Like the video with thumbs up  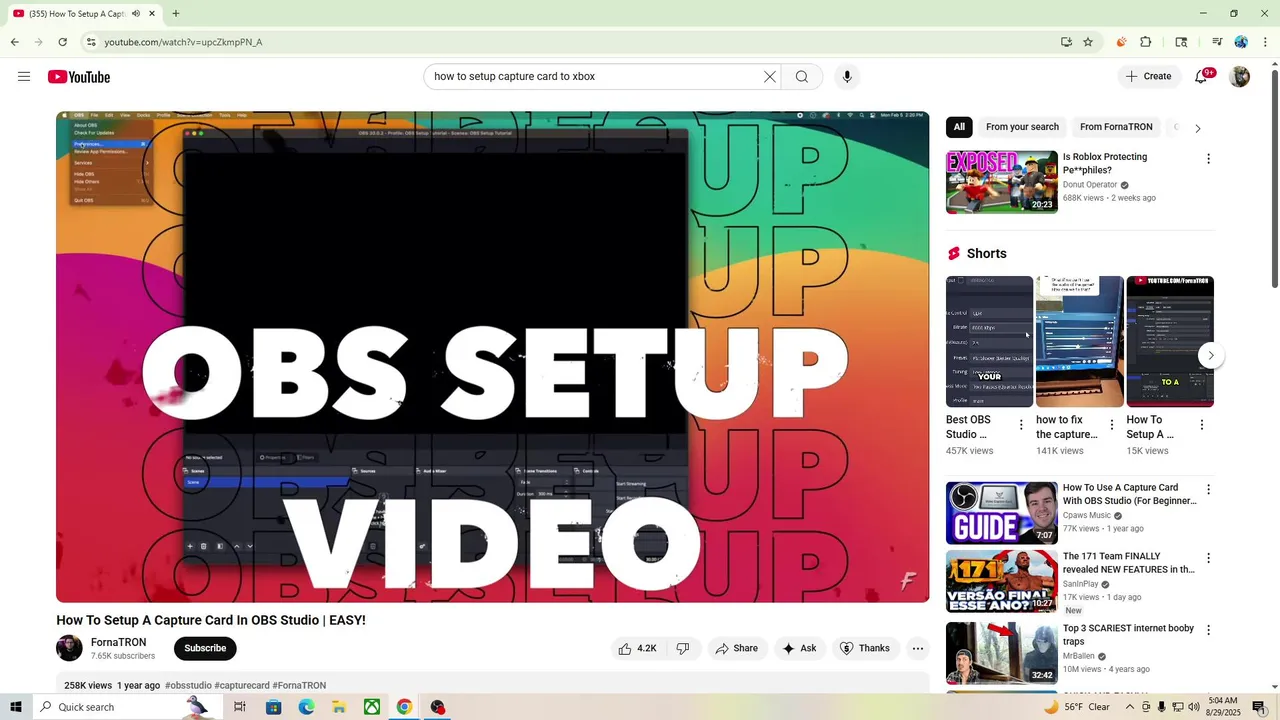[x=637, y=648]
